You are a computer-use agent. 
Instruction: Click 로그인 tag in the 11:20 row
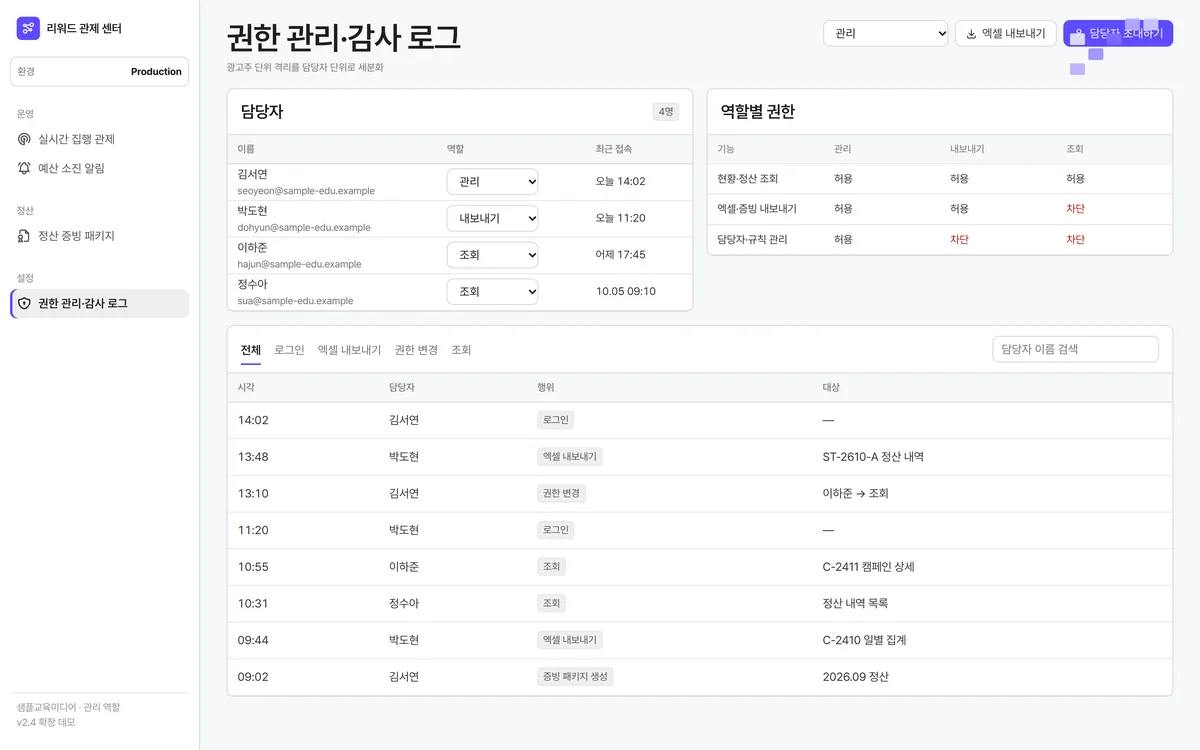click(x=555, y=530)
